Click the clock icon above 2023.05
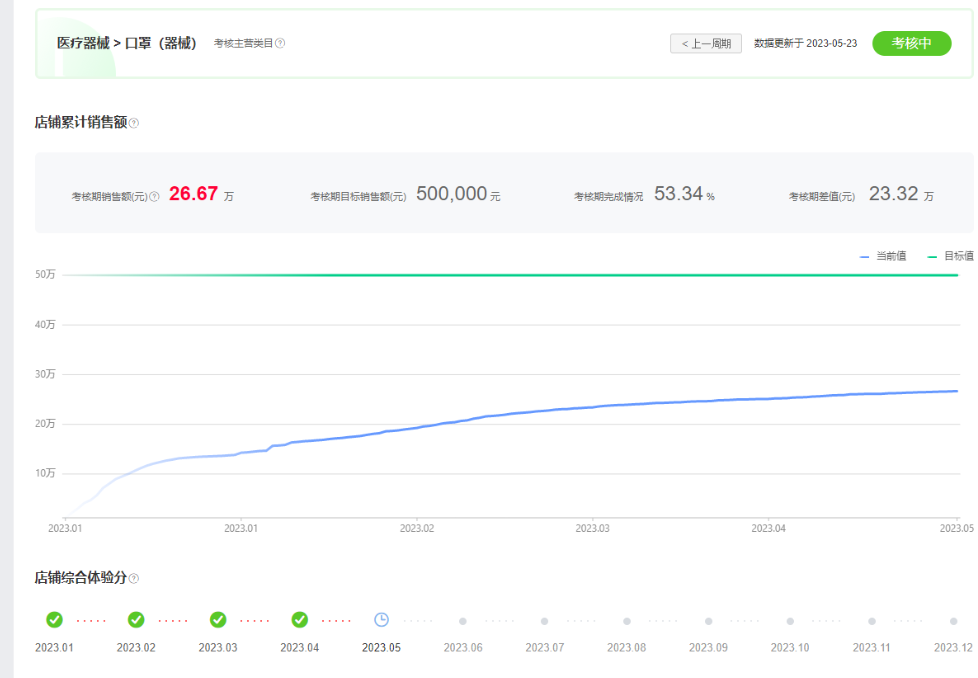 381,619
